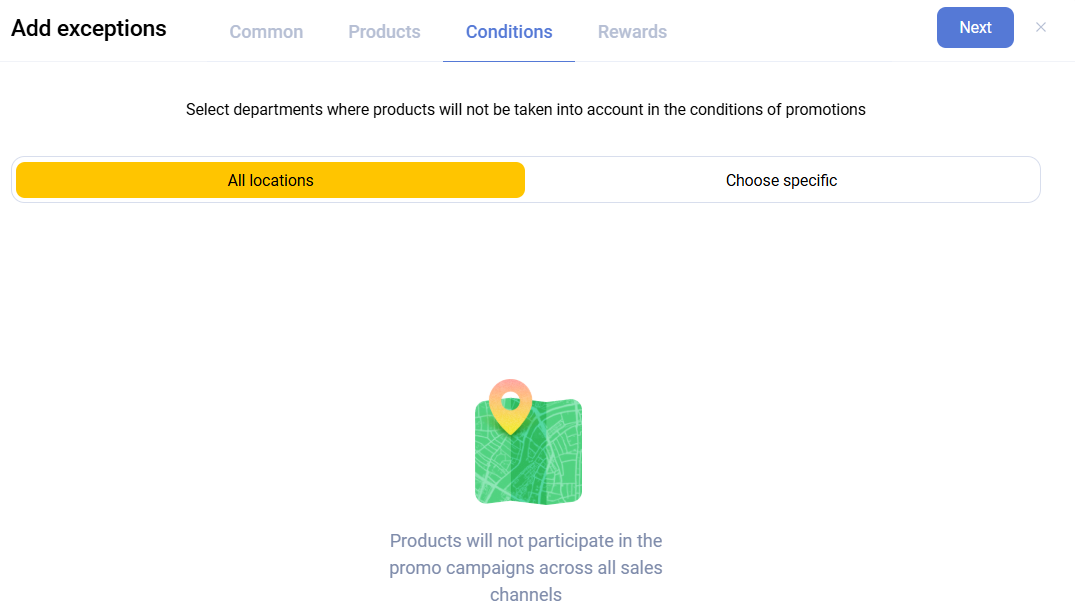This screenshot has height=613, width=1075.
Task: Select the Conditions tab
Action: [x=509, y=32]
